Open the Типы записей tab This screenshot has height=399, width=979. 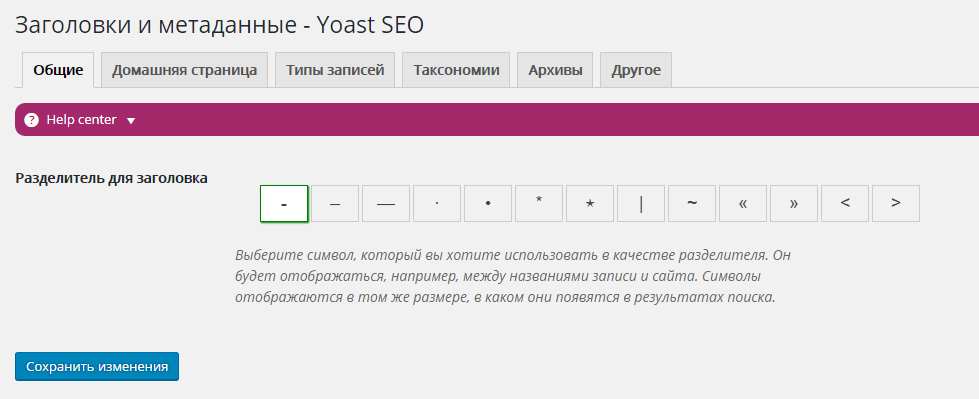(335, 70)
